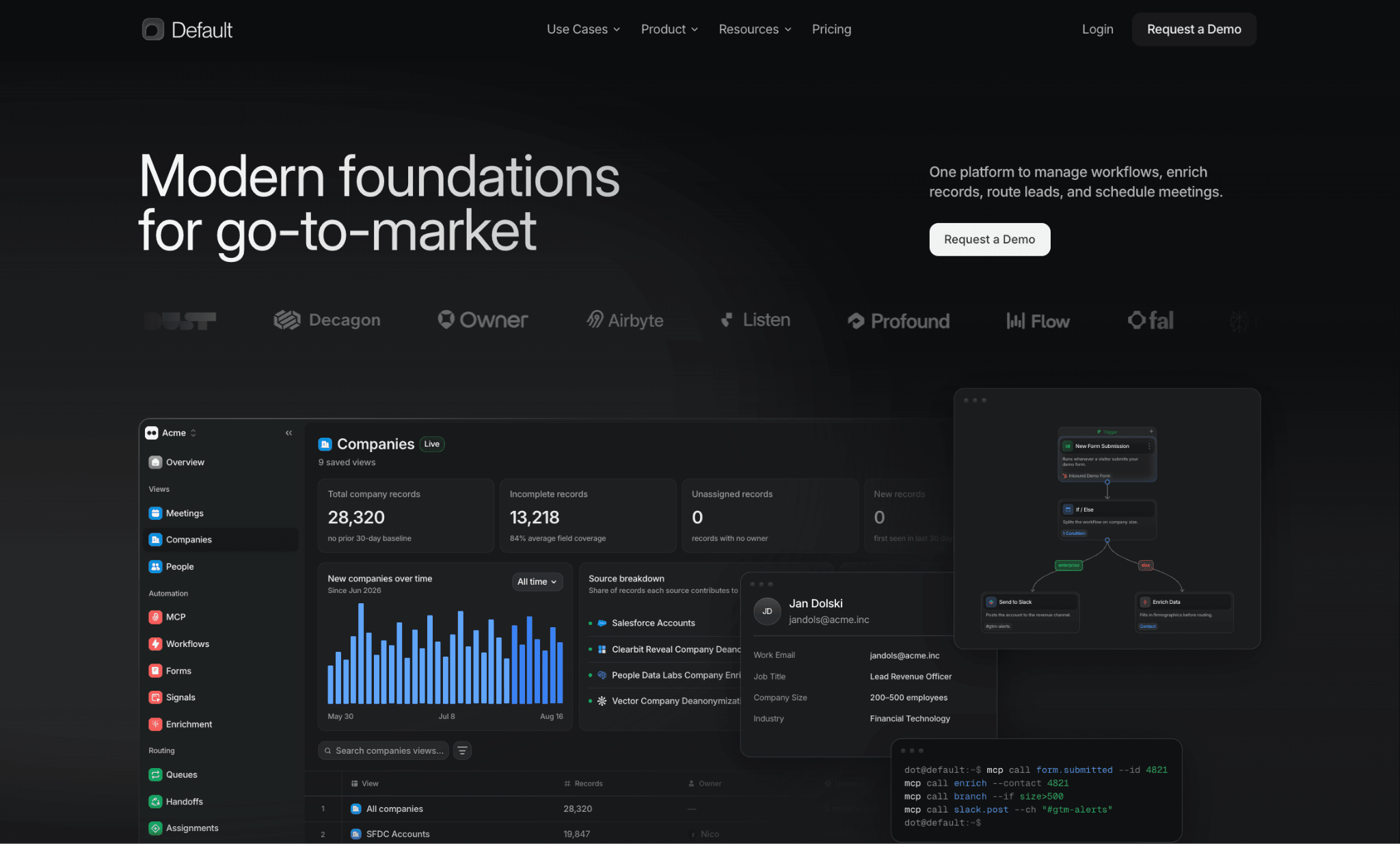Screen dimensions: 1400x844
Task: Open the People view icon
Action: pyautogui.click(x=156, y=566)
